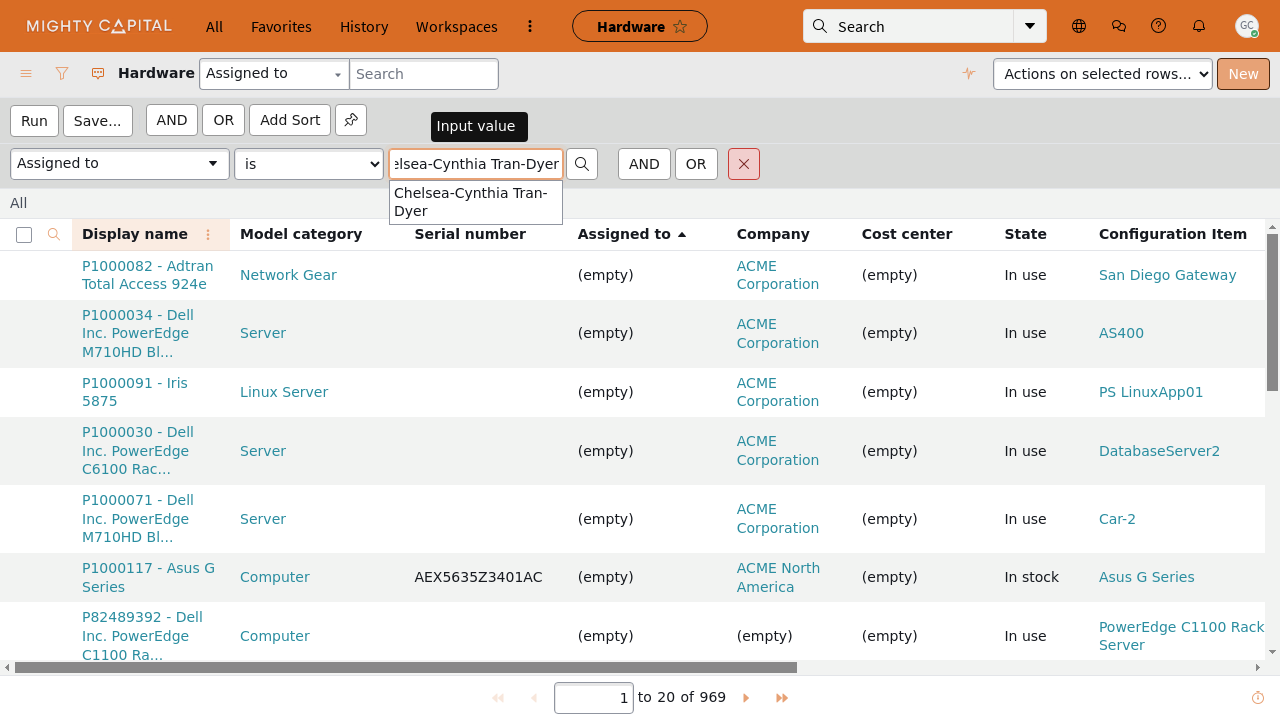Click the Save... filter button
The image size is (1280, 720).
tap(98, 120)
